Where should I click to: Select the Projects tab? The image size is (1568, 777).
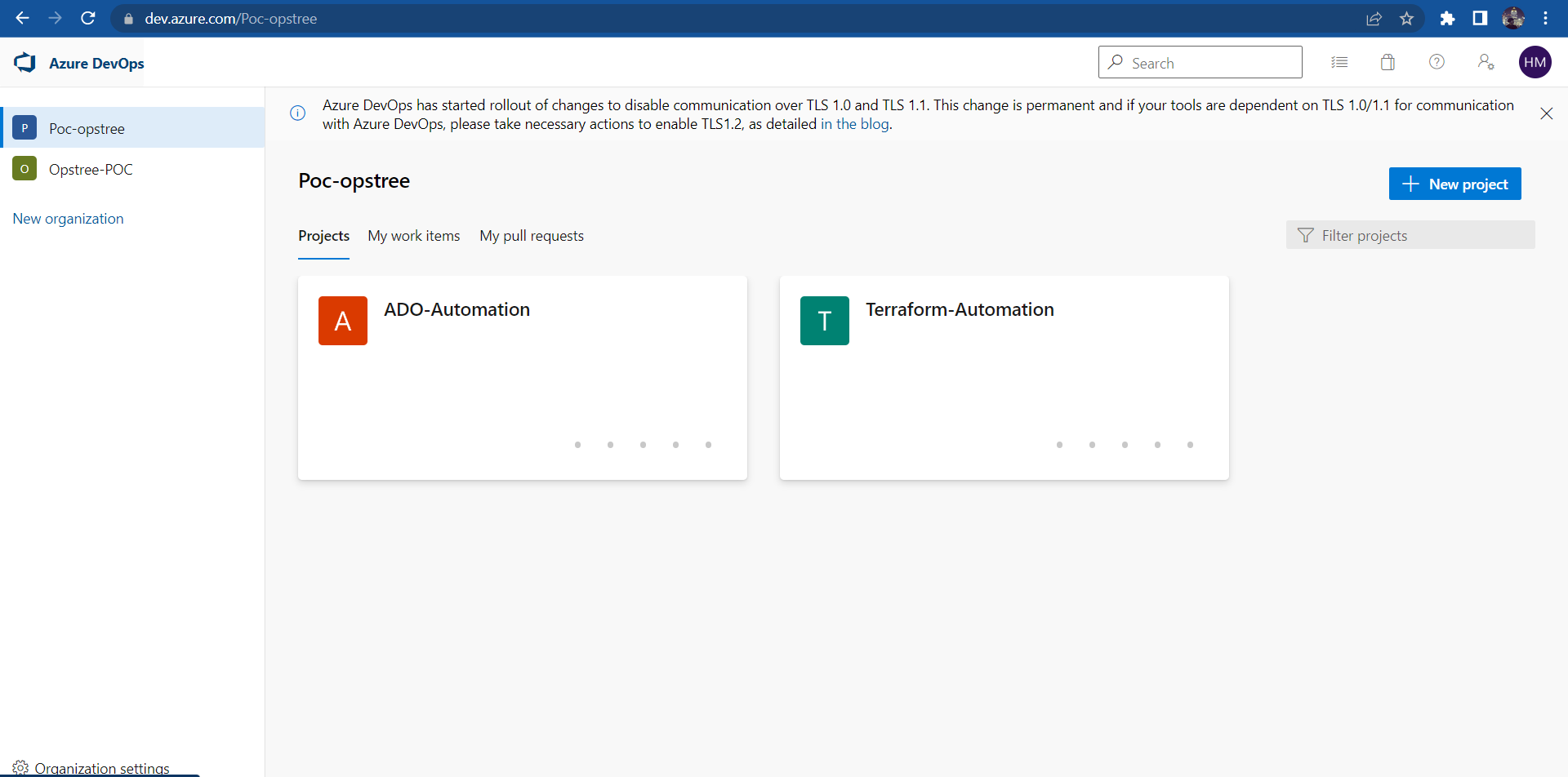pos(323,235)
